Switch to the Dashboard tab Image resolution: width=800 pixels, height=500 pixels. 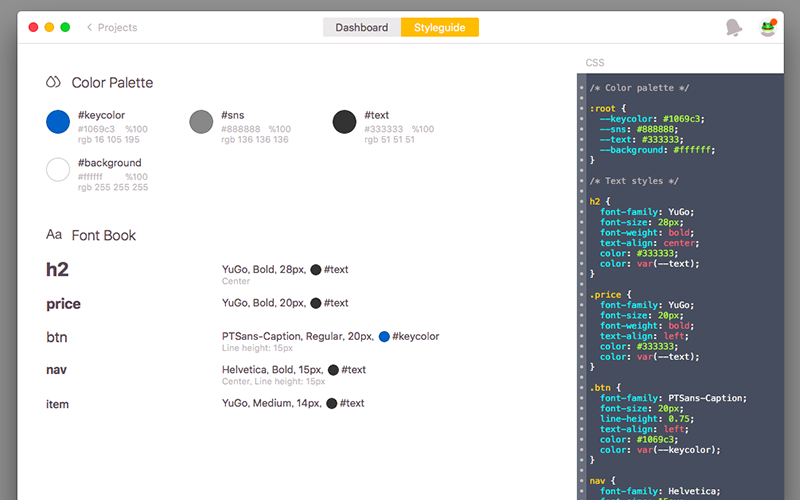(x=361, y=28)
